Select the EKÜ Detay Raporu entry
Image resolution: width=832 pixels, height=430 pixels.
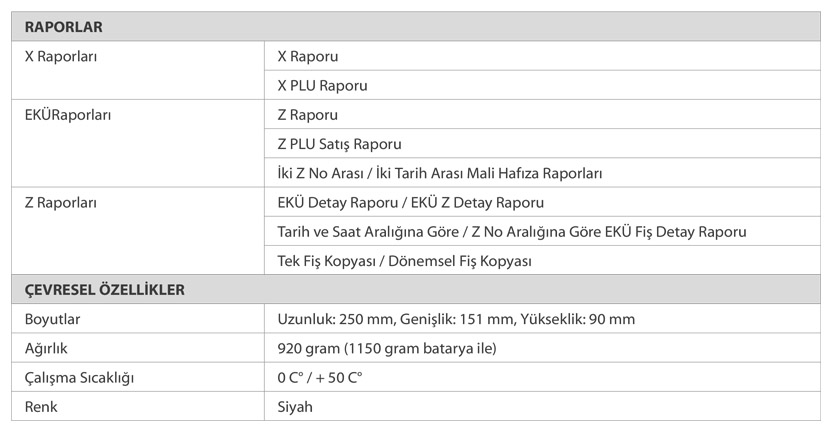[x=410, y=202]
